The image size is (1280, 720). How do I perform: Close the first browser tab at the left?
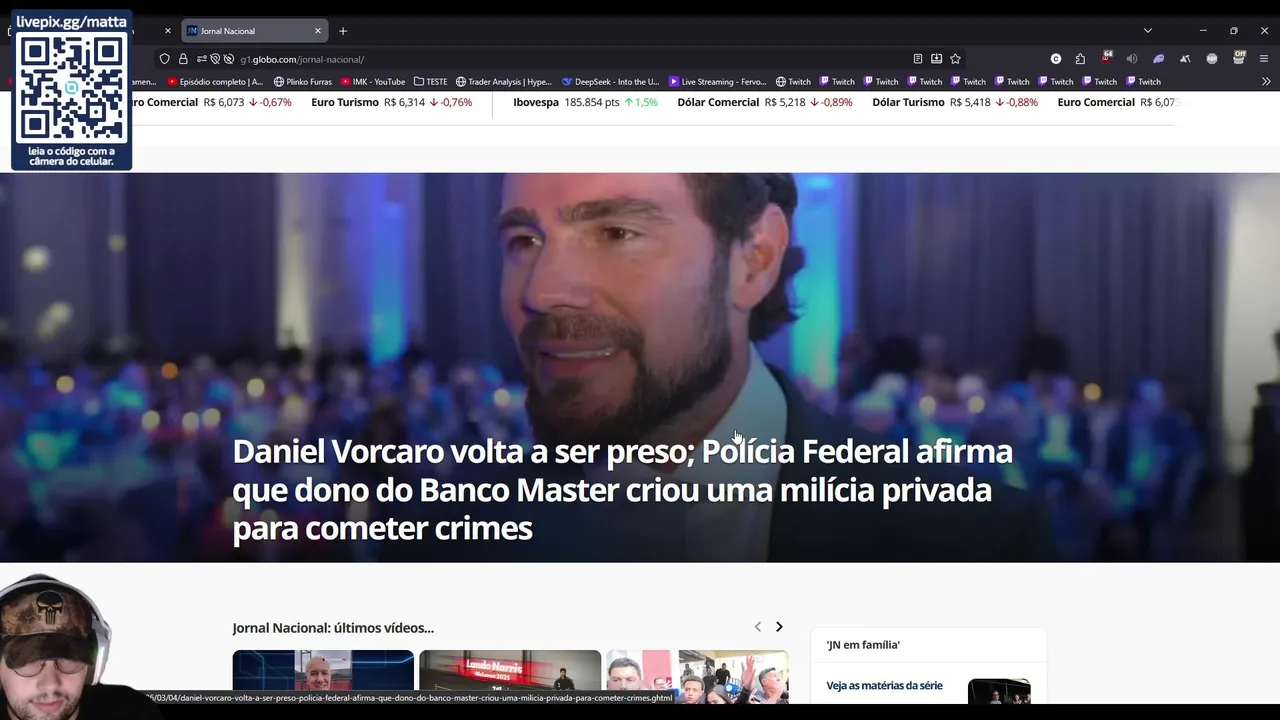point(167,31)
